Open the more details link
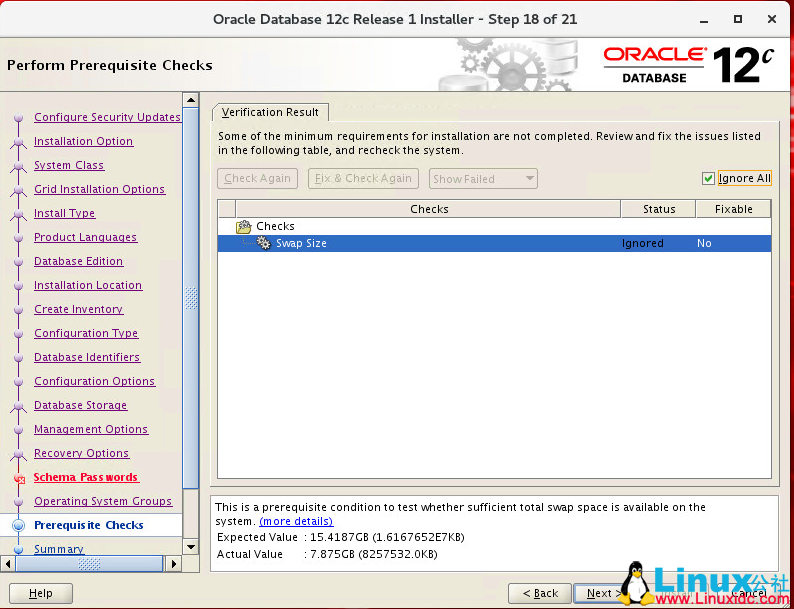794x609 pixels. [x=296, y=521]
